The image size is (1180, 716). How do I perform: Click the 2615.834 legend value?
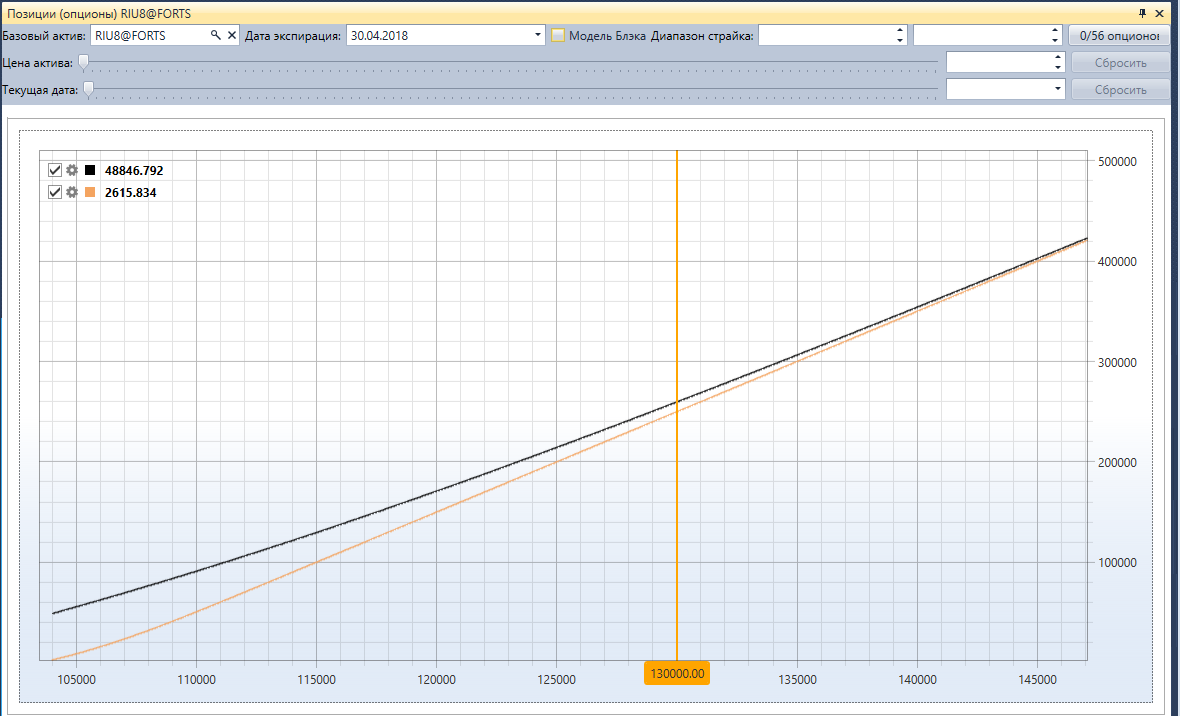point(131,193)
